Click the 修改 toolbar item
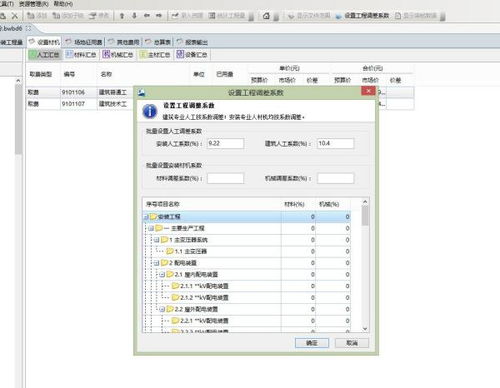Screen dimensions: 500x388 click(99, 16)
